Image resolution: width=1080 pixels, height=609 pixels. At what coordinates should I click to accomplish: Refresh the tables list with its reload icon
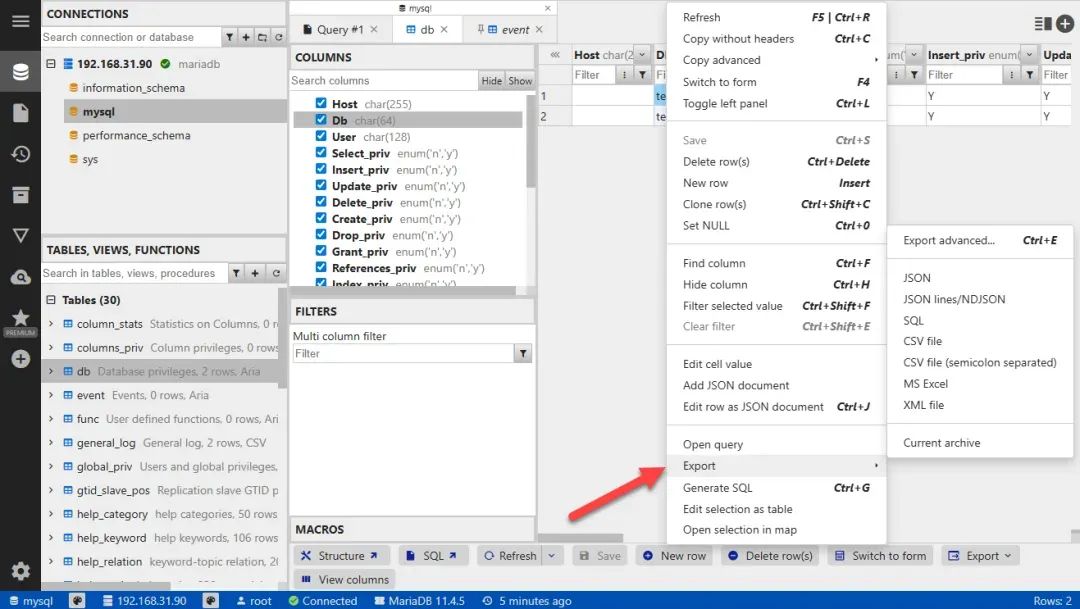[x=277, y=273]
